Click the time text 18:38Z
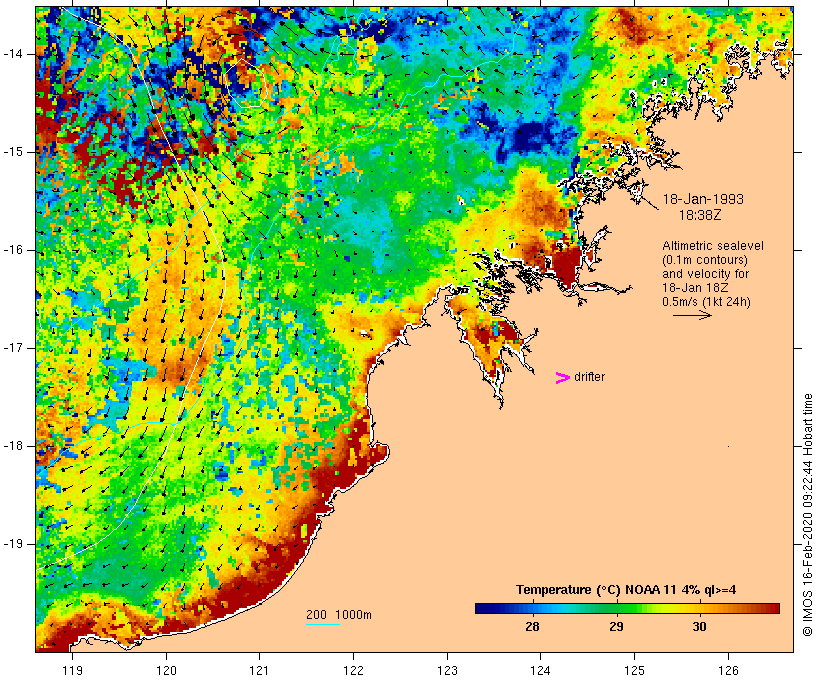The width and height of the screenshot is (820, 680). pos(700,215)
